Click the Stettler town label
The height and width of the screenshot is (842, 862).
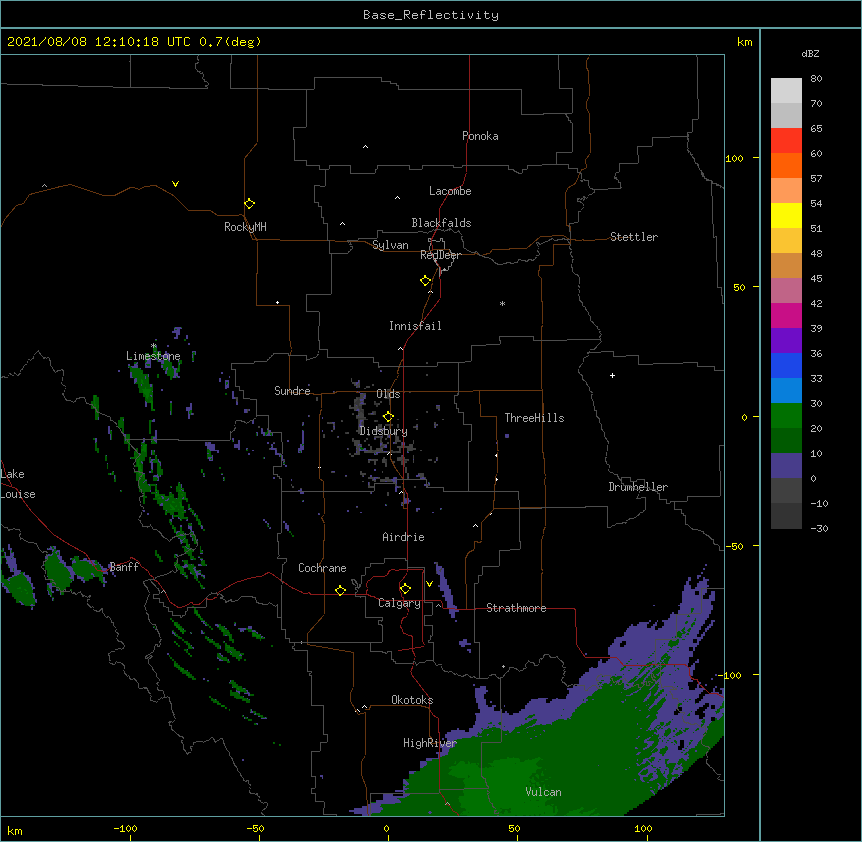point(634,237)
